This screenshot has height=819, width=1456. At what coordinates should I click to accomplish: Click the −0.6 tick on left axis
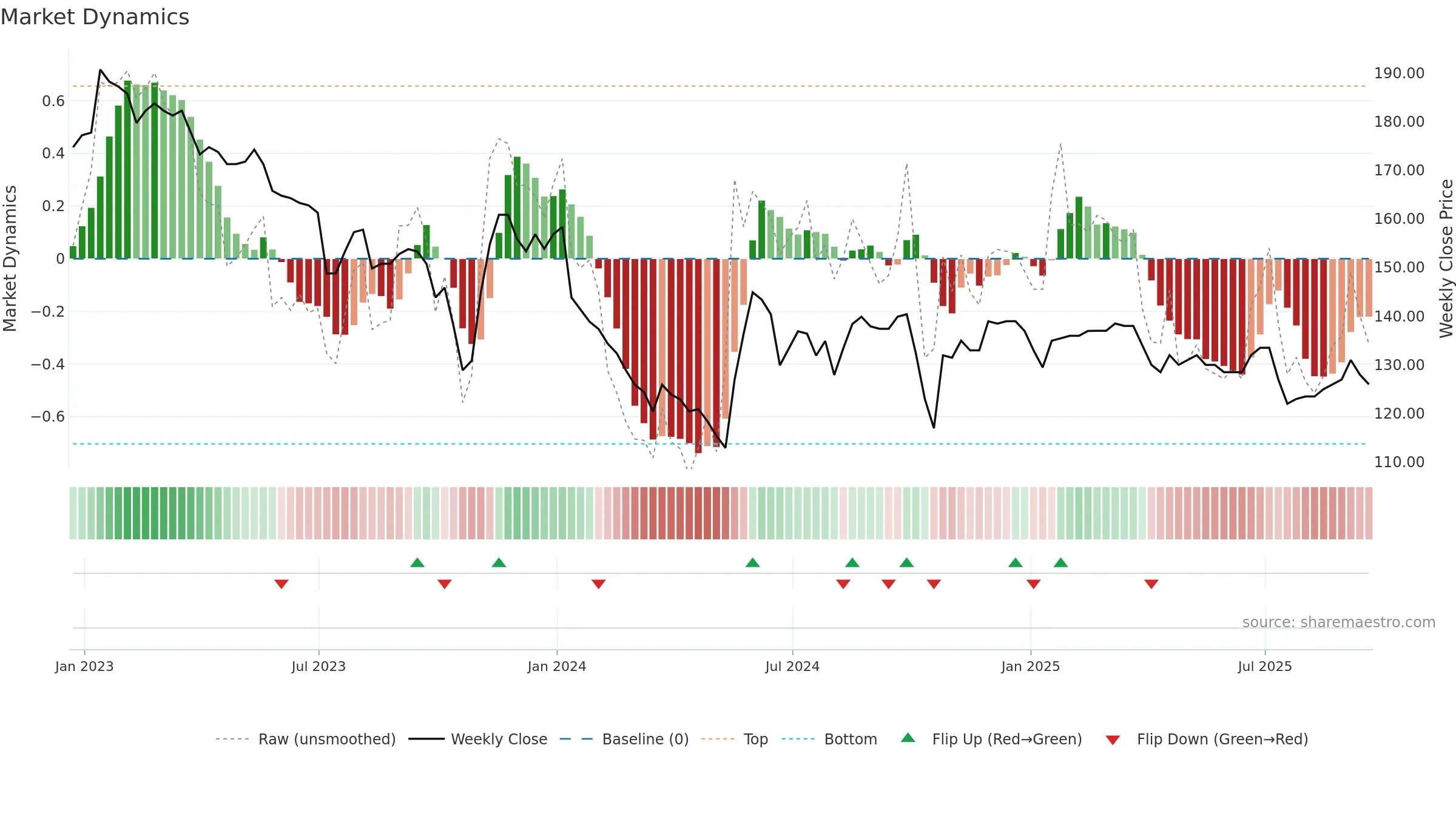click(48, 416)
